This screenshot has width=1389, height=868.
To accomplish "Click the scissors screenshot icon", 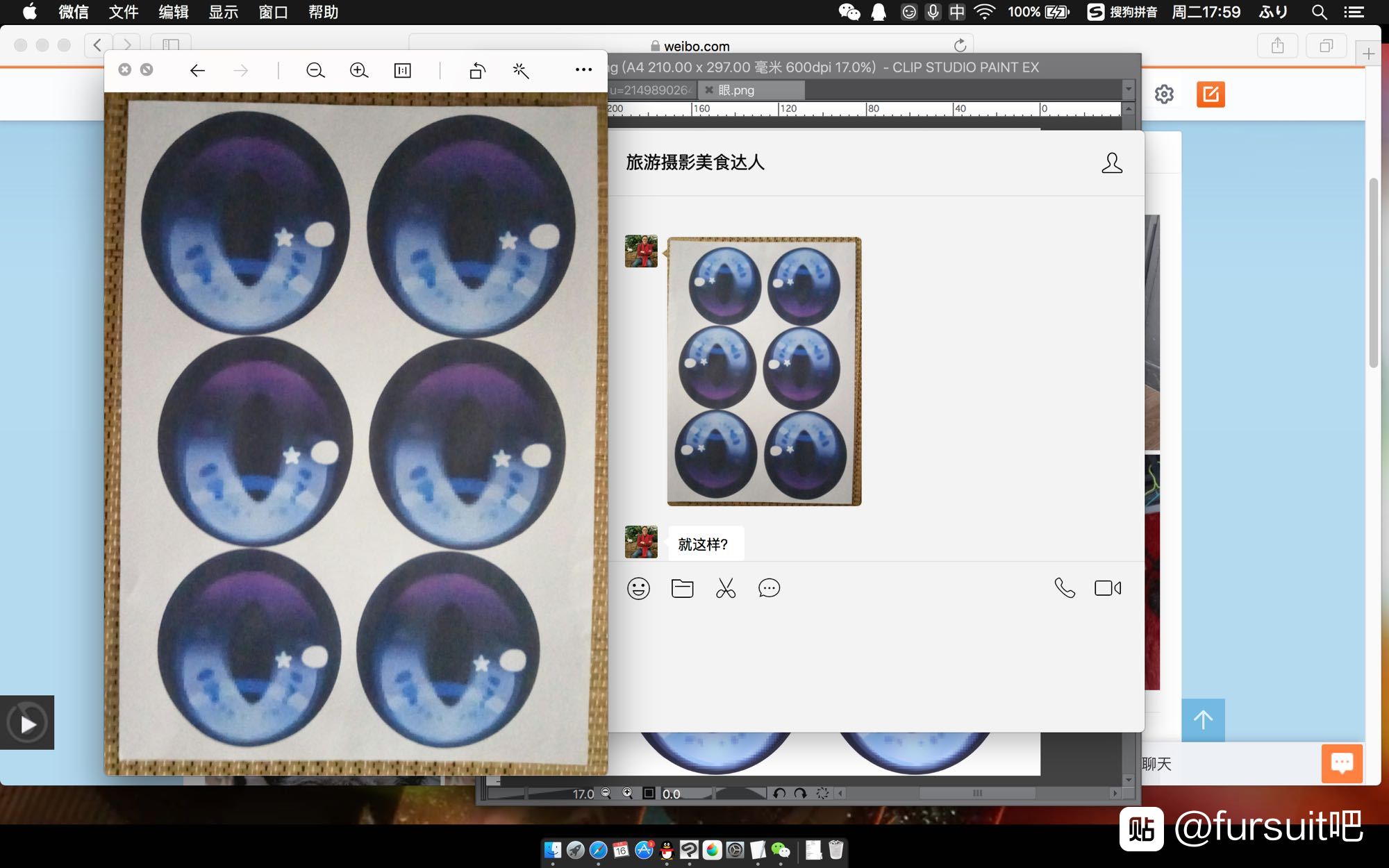I will click(x=726, y=588).
